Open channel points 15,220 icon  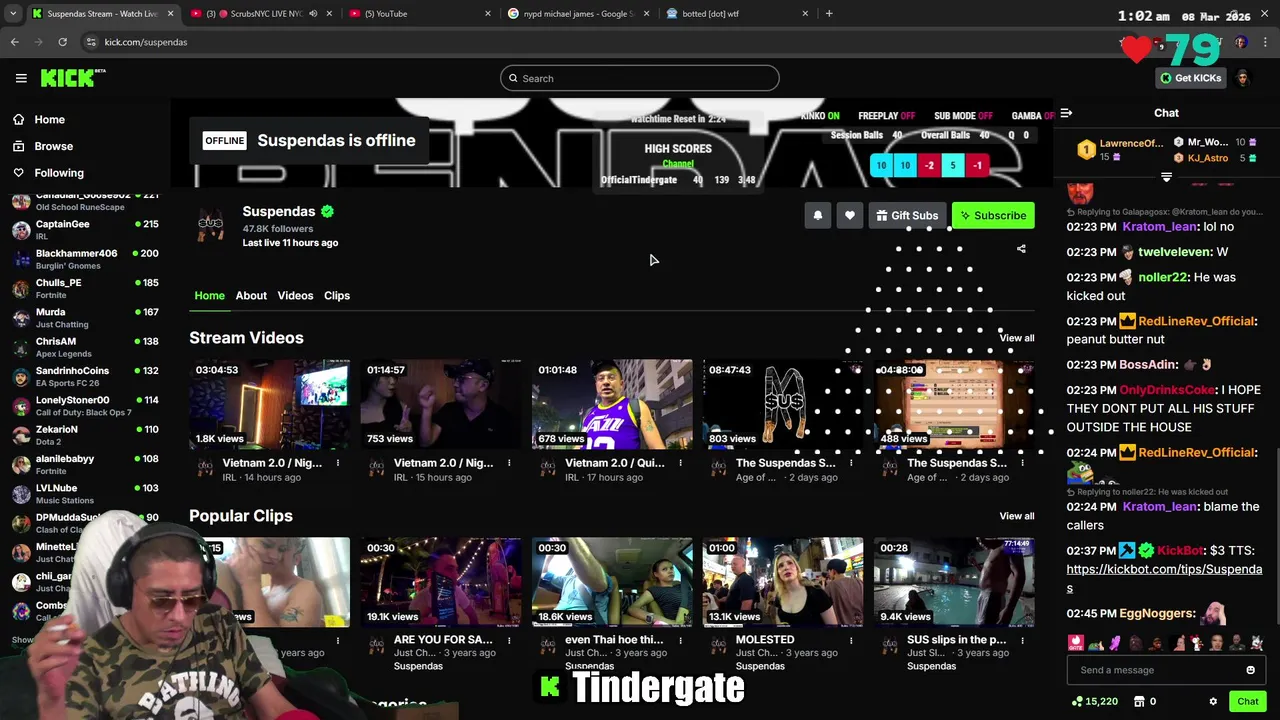pyautogui.click(x=1094, y=702)
